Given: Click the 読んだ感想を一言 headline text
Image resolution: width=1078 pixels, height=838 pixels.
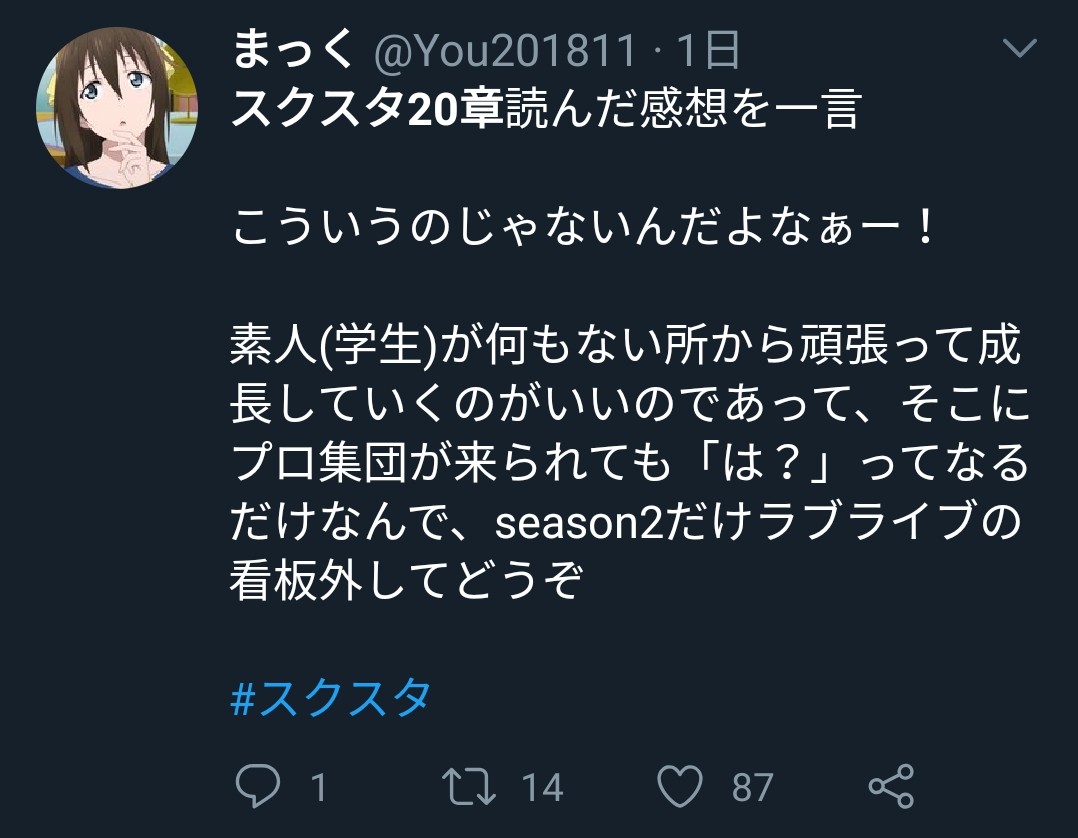Looking at the screenshot, I should point(683,109).
